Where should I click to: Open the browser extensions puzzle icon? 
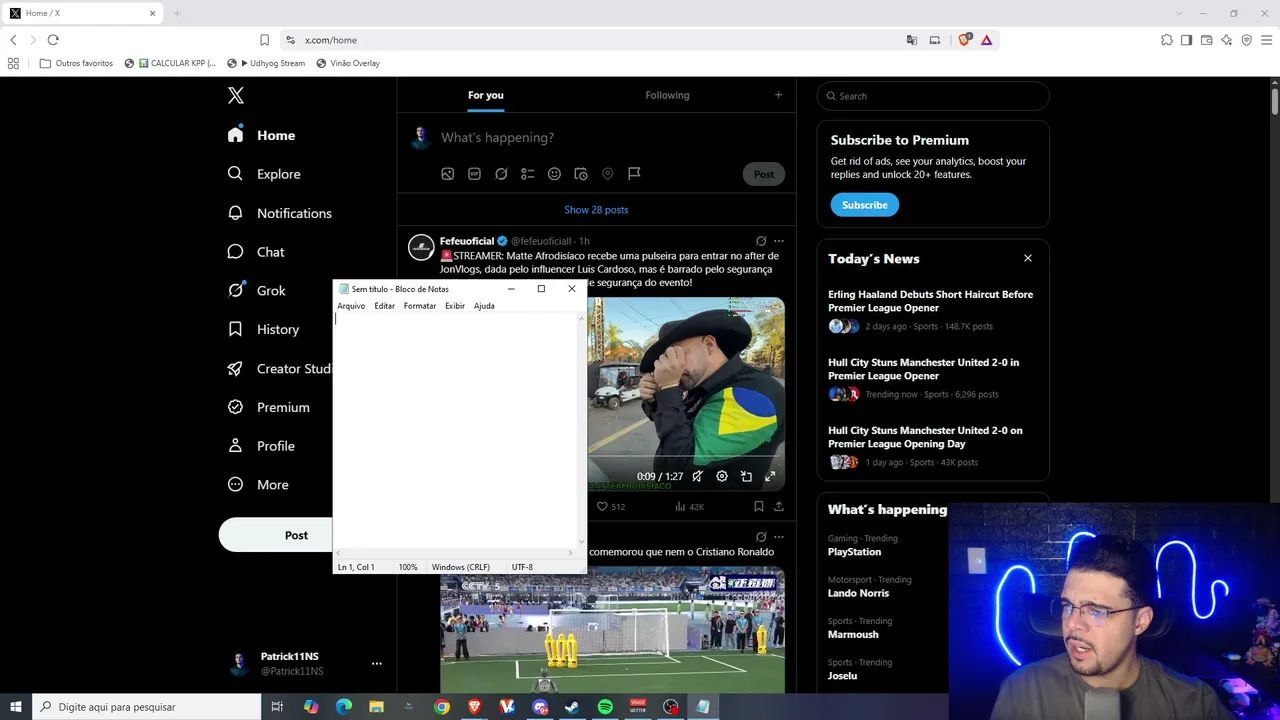[x=1167, y=40]
